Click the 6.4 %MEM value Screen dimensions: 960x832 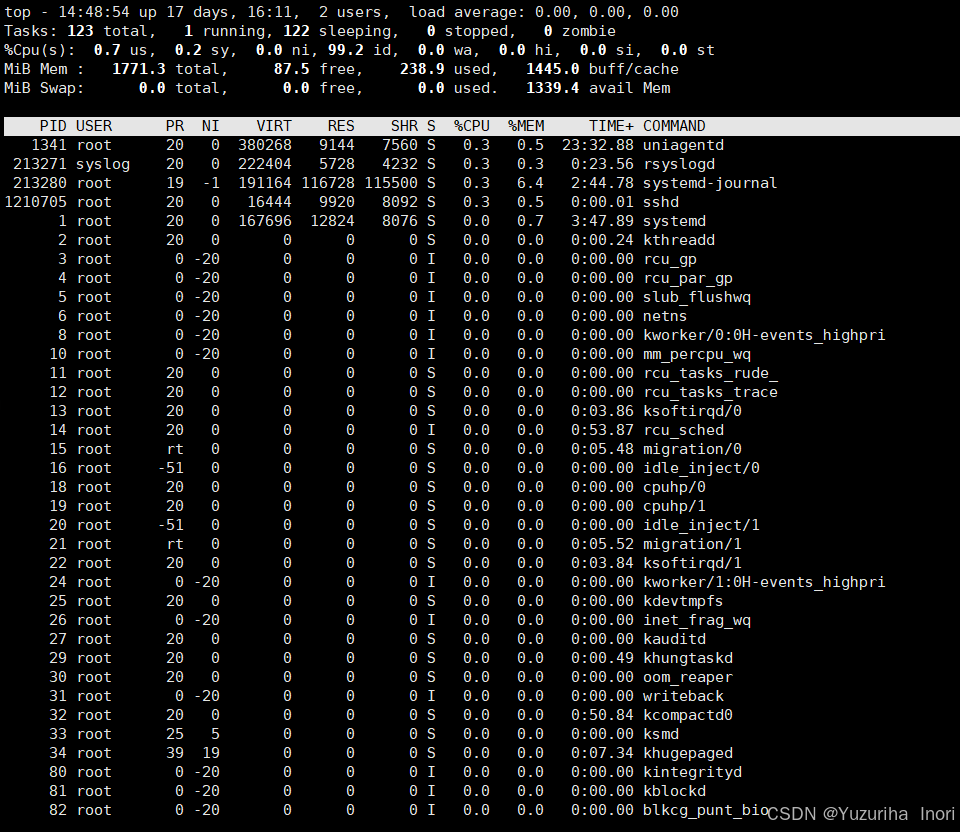pyautogui.click(x=530, y=183)
